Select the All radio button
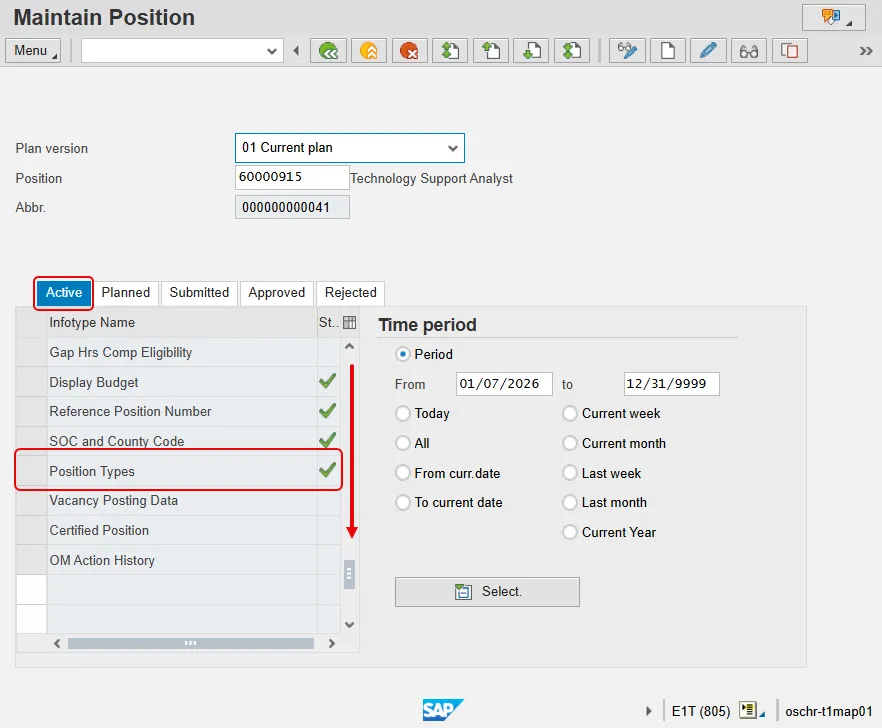Screen dimensions: 882x728 tap(402, 443)
